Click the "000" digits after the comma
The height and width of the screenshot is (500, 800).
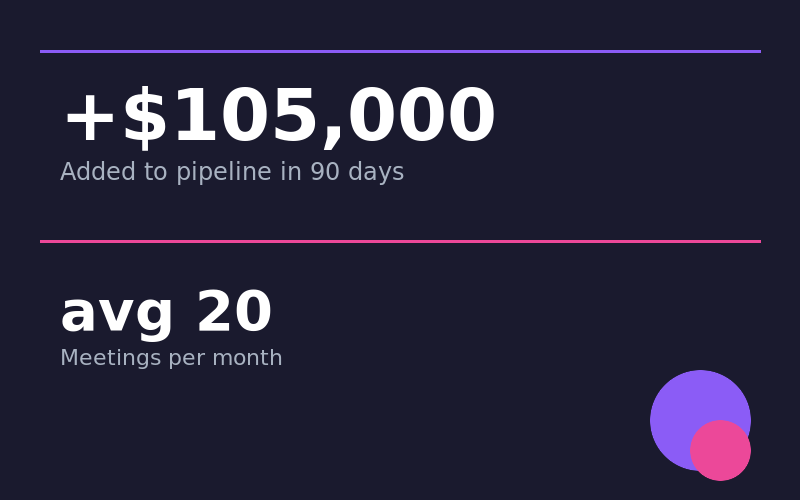(421, 119)
